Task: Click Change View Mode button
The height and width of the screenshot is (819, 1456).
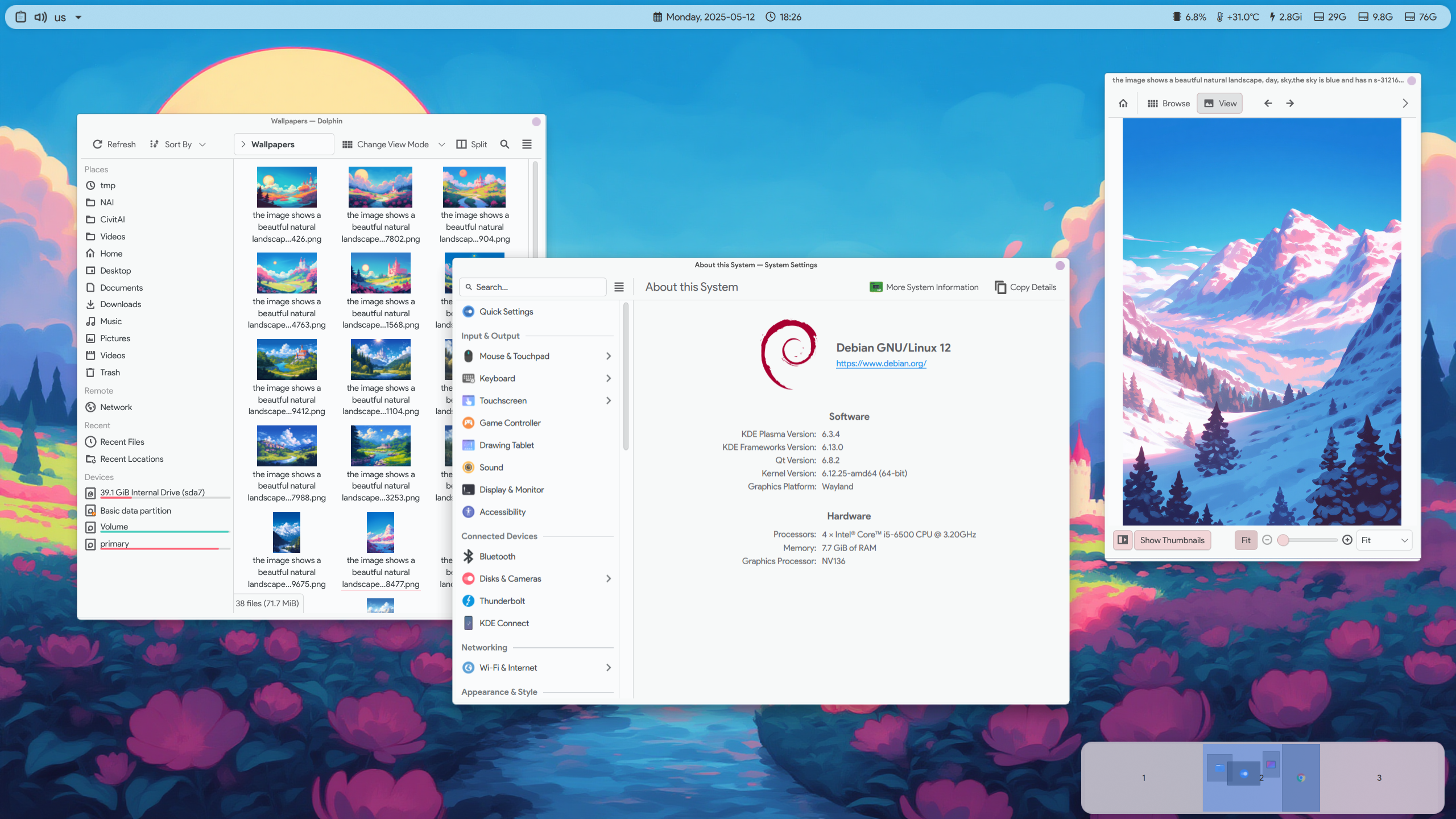Action: click(x=386, y=144)
